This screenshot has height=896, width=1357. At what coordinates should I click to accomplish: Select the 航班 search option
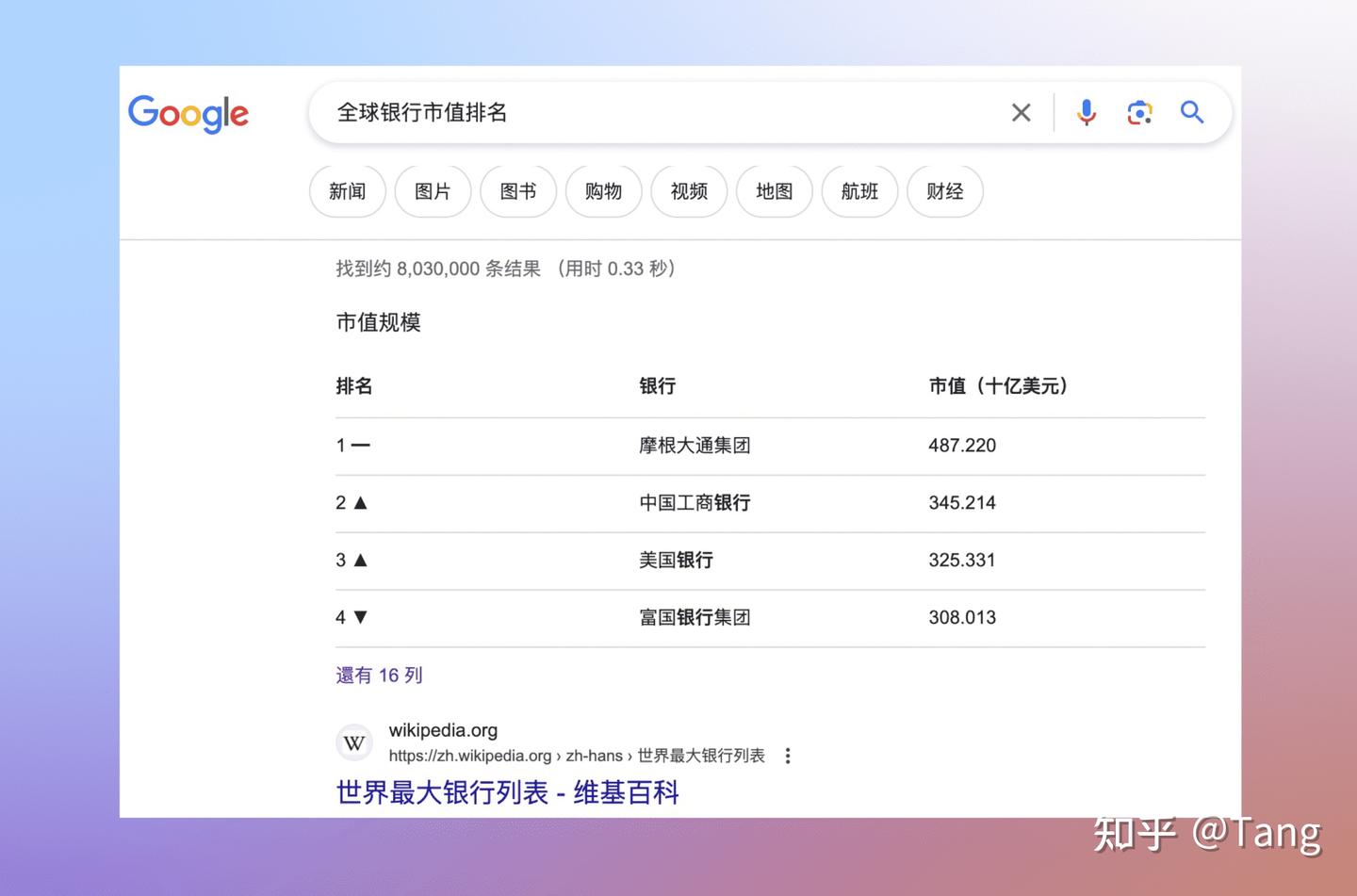pyautogui.click(x=858, y=191)
